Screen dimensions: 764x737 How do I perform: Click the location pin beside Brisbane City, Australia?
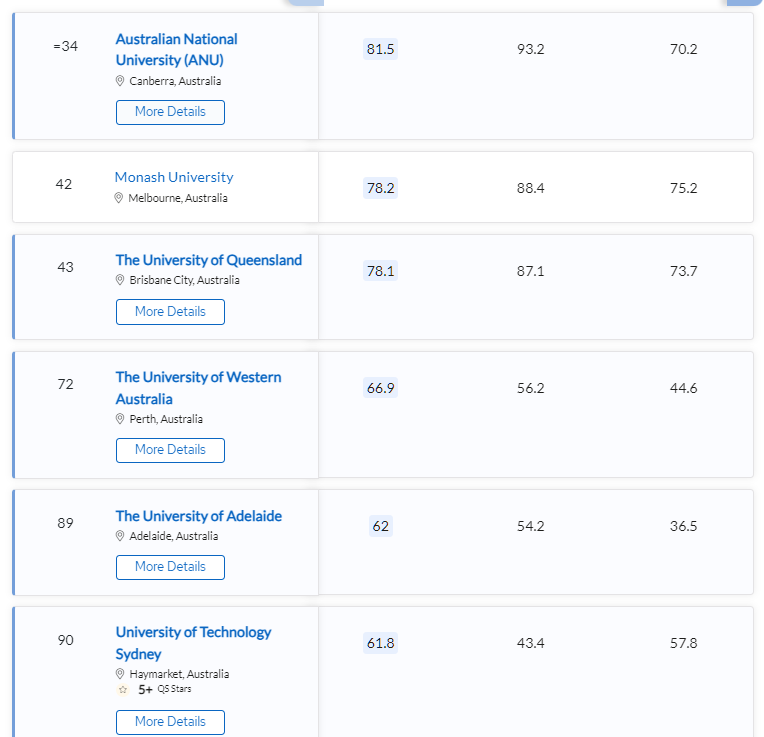point(120,280)
